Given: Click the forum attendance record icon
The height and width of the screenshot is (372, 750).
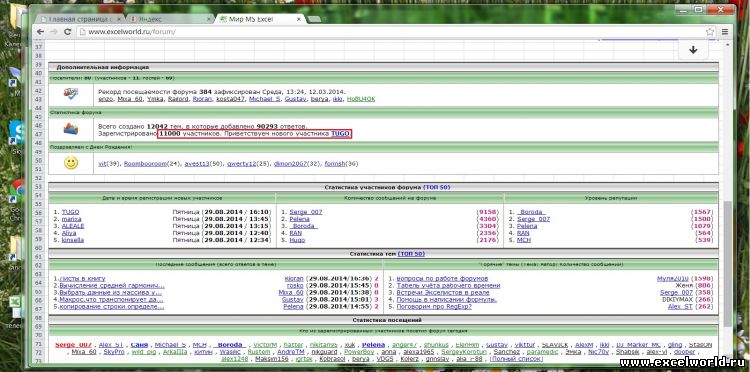Looking at the screenshot, I should pos(71,94).
